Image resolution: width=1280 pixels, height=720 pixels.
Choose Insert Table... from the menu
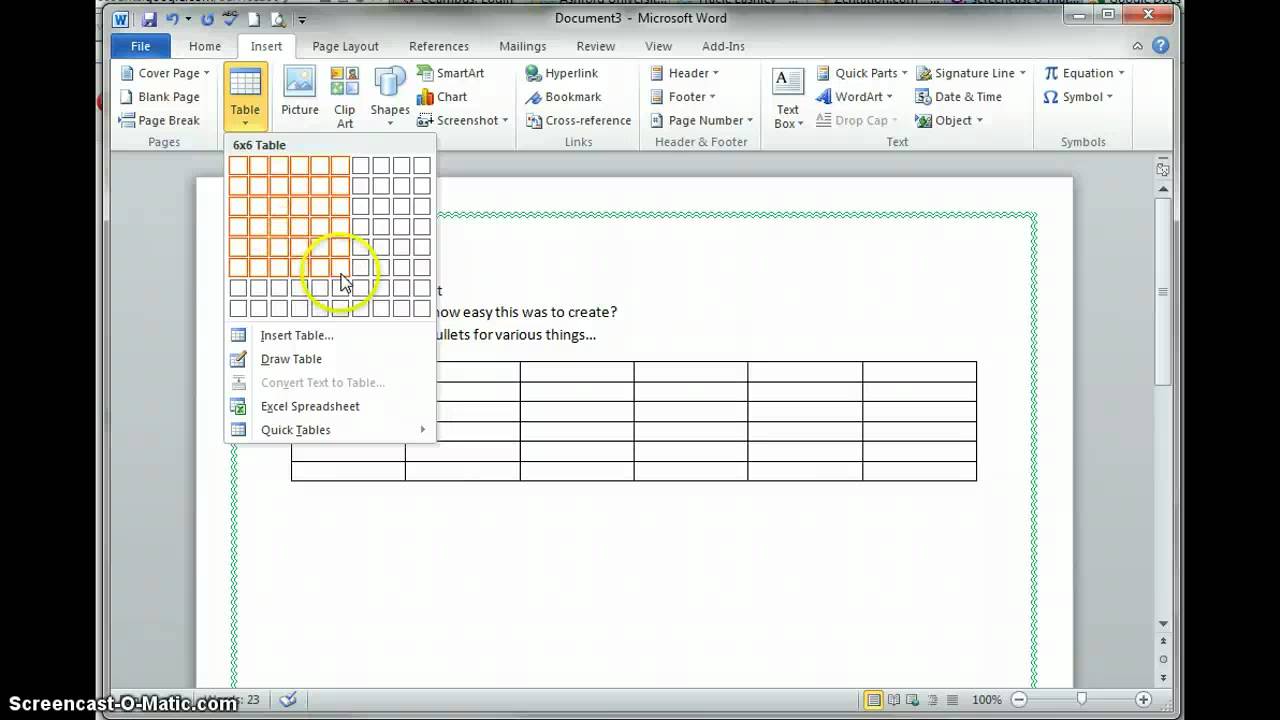pyautogui.click(x=331, y=335)
